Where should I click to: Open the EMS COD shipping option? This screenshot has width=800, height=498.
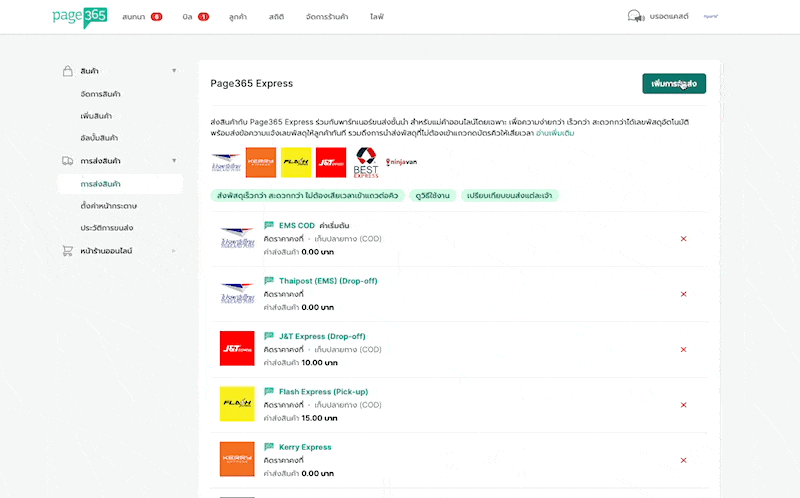click(x=297, y=226)
